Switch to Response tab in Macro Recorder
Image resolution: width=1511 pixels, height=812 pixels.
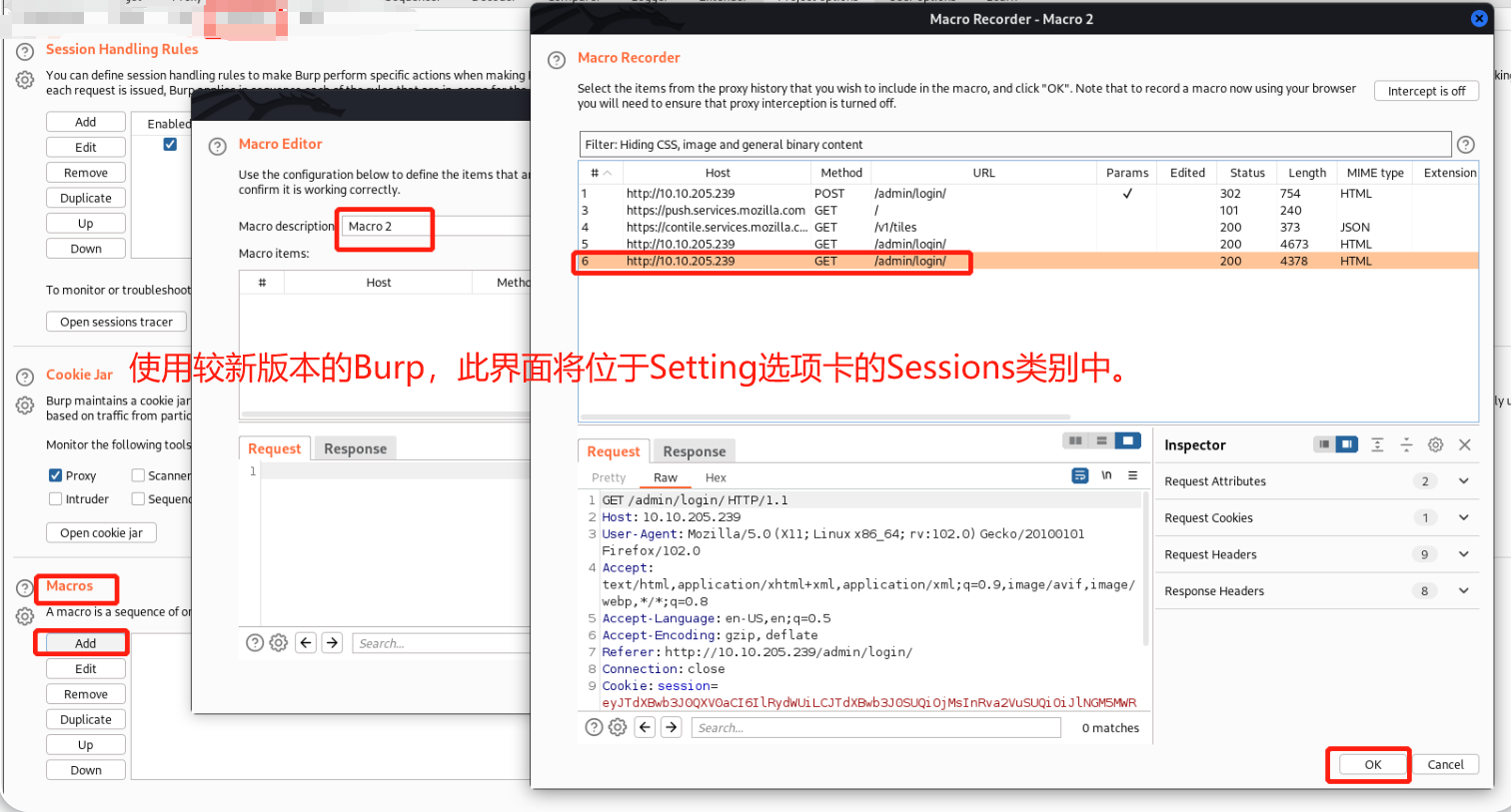[694, 451]
